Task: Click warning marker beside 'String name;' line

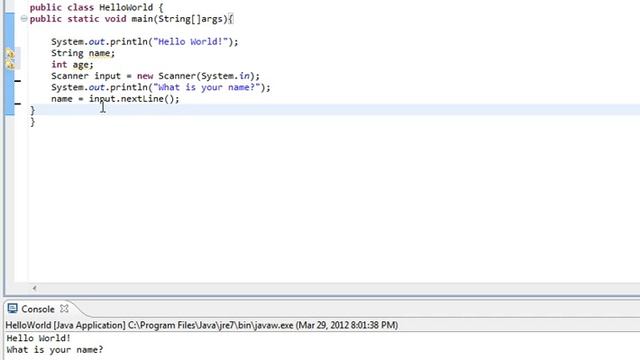Action: coord(10,53)
